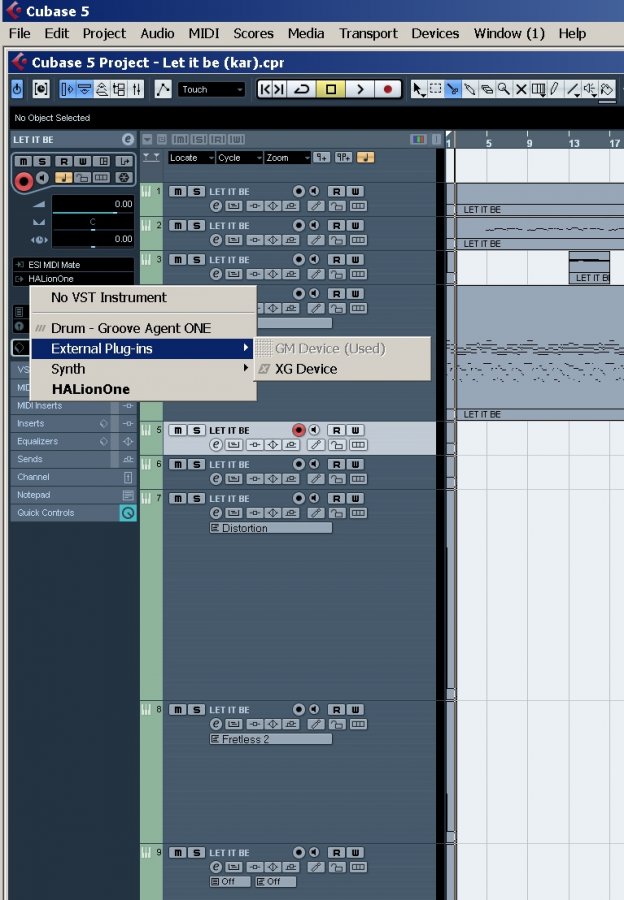
Task: Toggle Inspector musical timebase note button
Action: pyautogui.click(x=63, y=178)
